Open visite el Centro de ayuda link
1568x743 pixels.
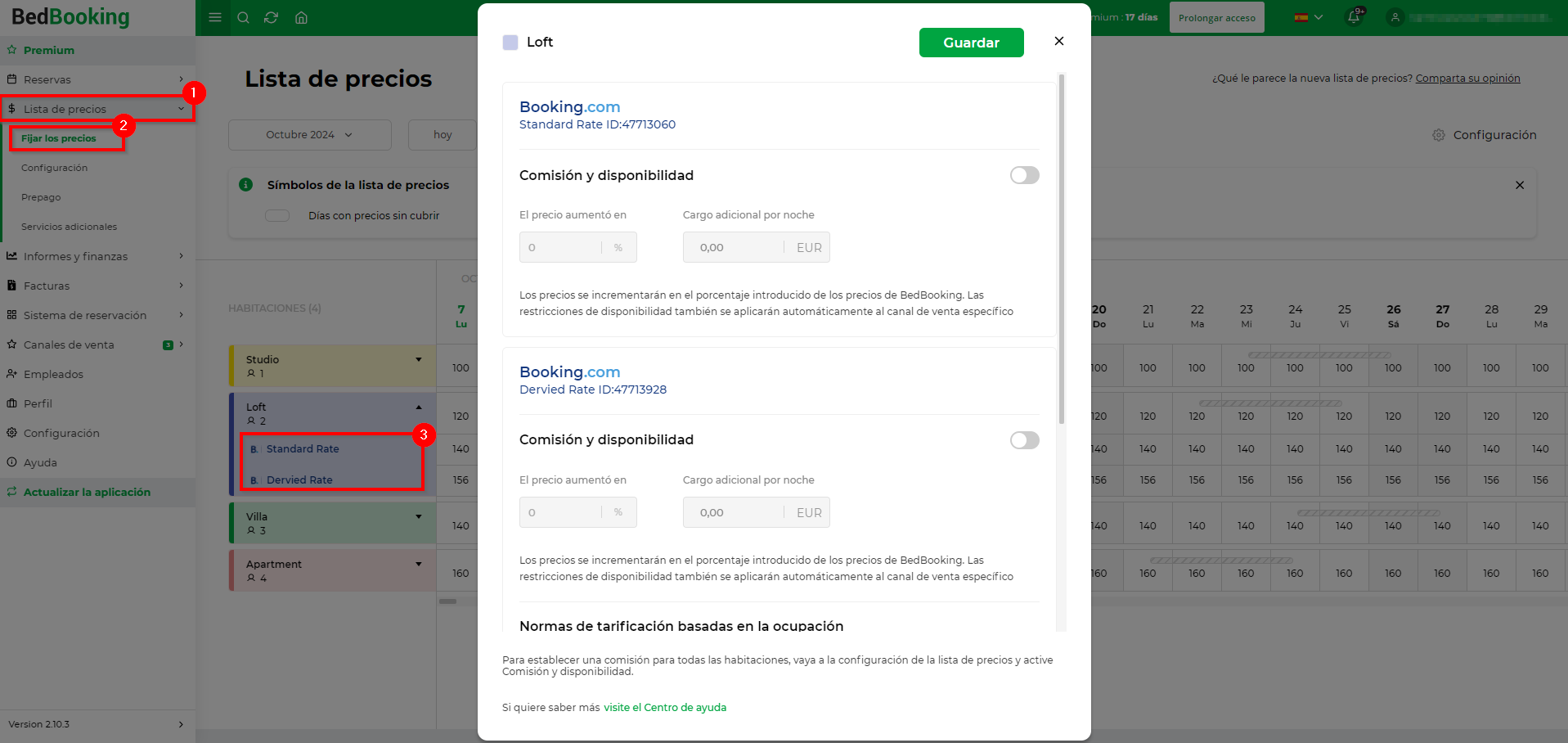point(665,708)
